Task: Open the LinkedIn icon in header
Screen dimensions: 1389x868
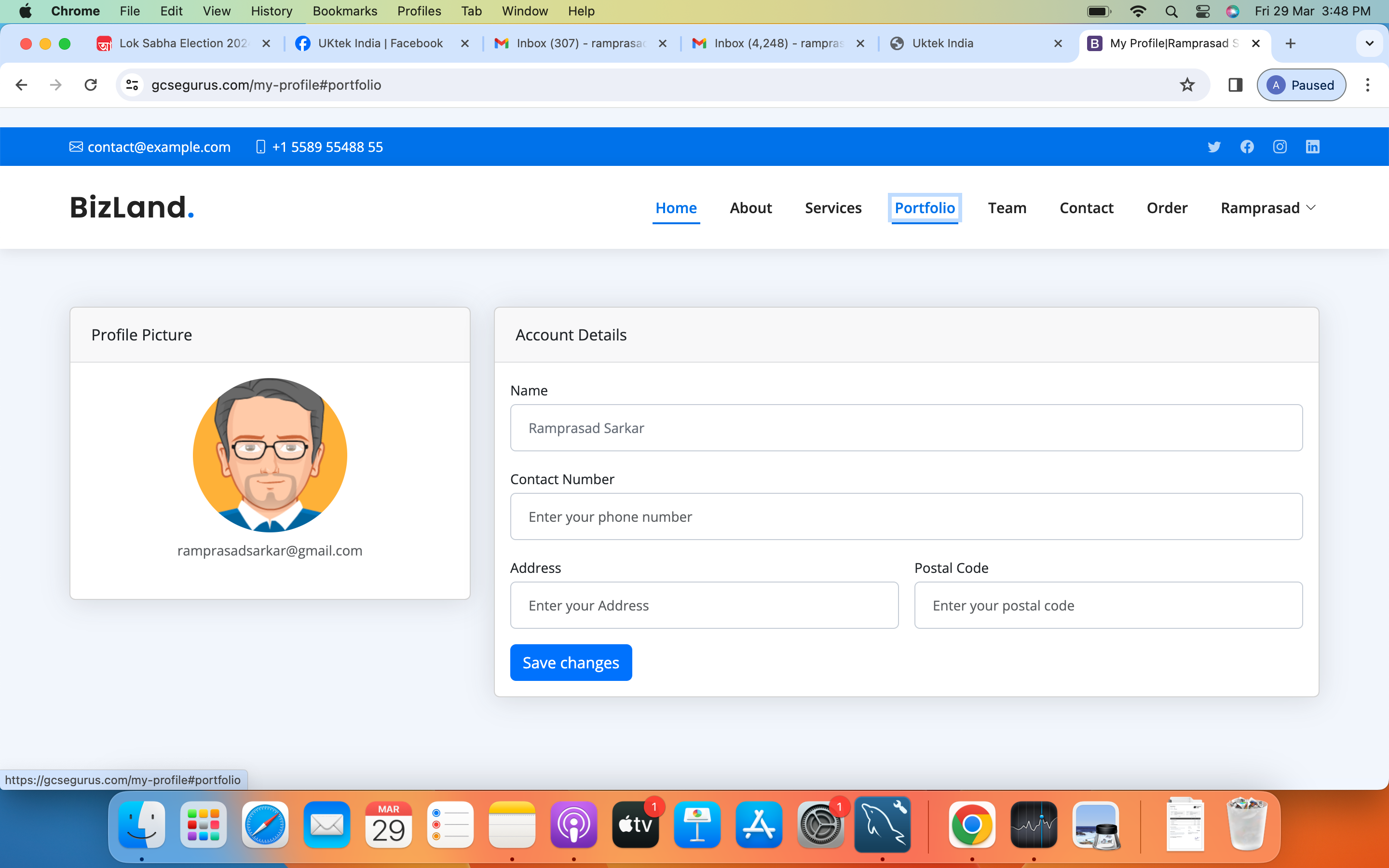Action: pyautogui.click(x=1312, y=147)
